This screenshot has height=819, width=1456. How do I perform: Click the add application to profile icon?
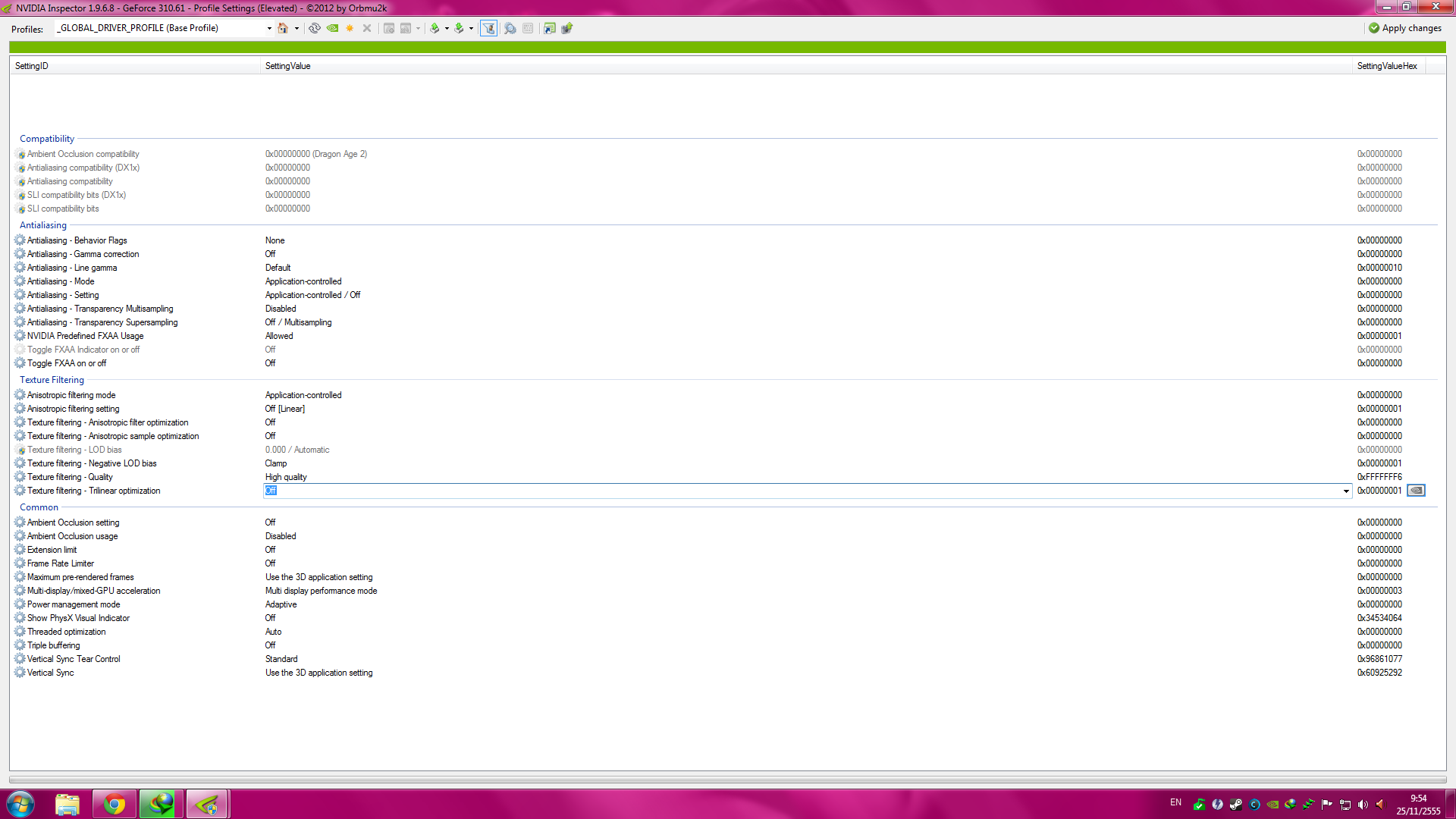389,29
